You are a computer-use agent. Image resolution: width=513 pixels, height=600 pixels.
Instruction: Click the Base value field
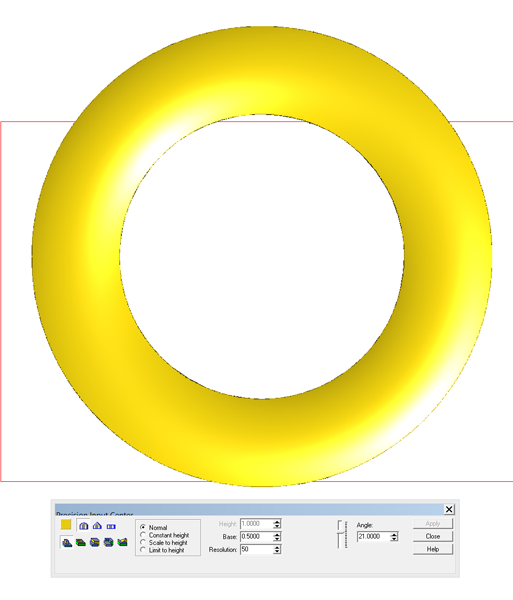point(257,536)
